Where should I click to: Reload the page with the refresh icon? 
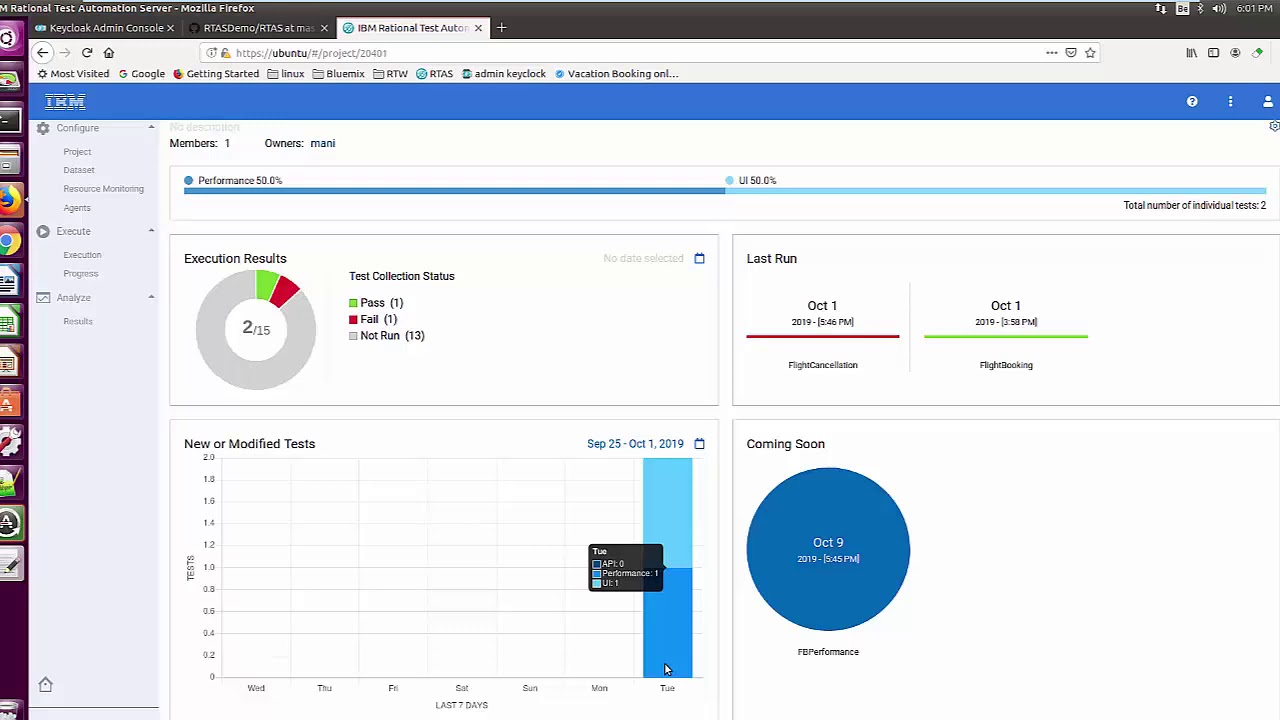[x=87, y=53]
